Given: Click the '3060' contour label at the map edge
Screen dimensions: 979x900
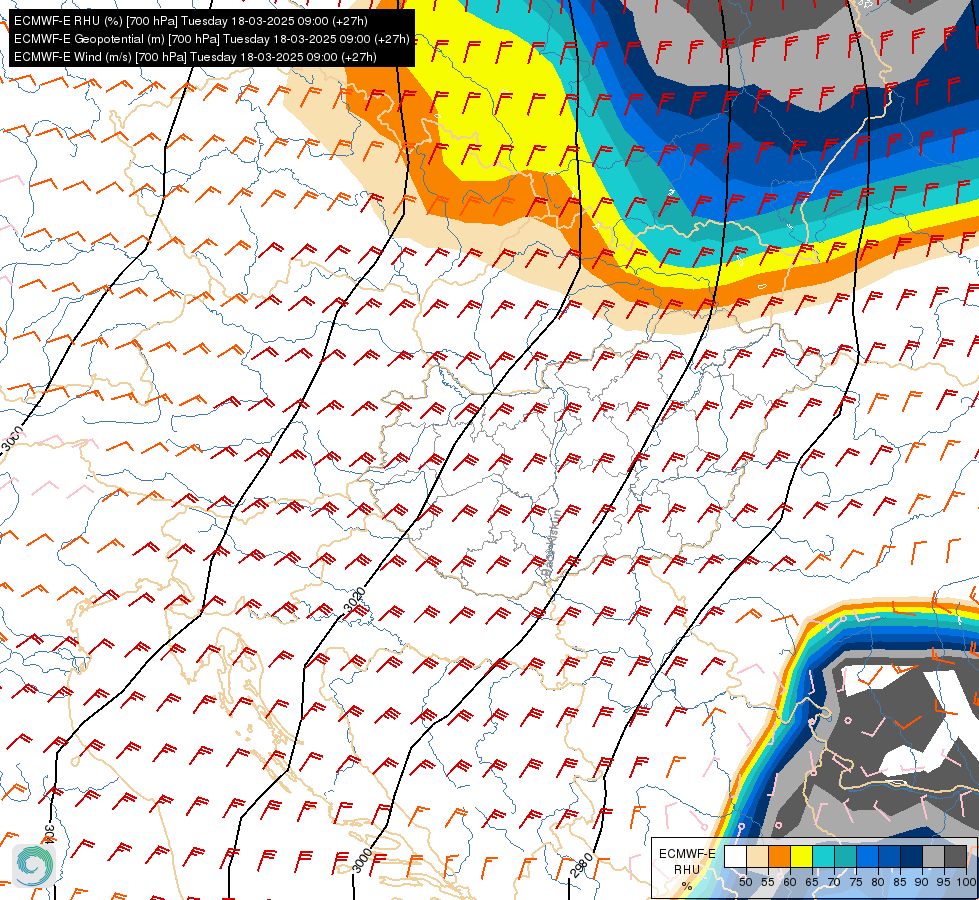Looking at the screenshot, I should click(12, 439).
